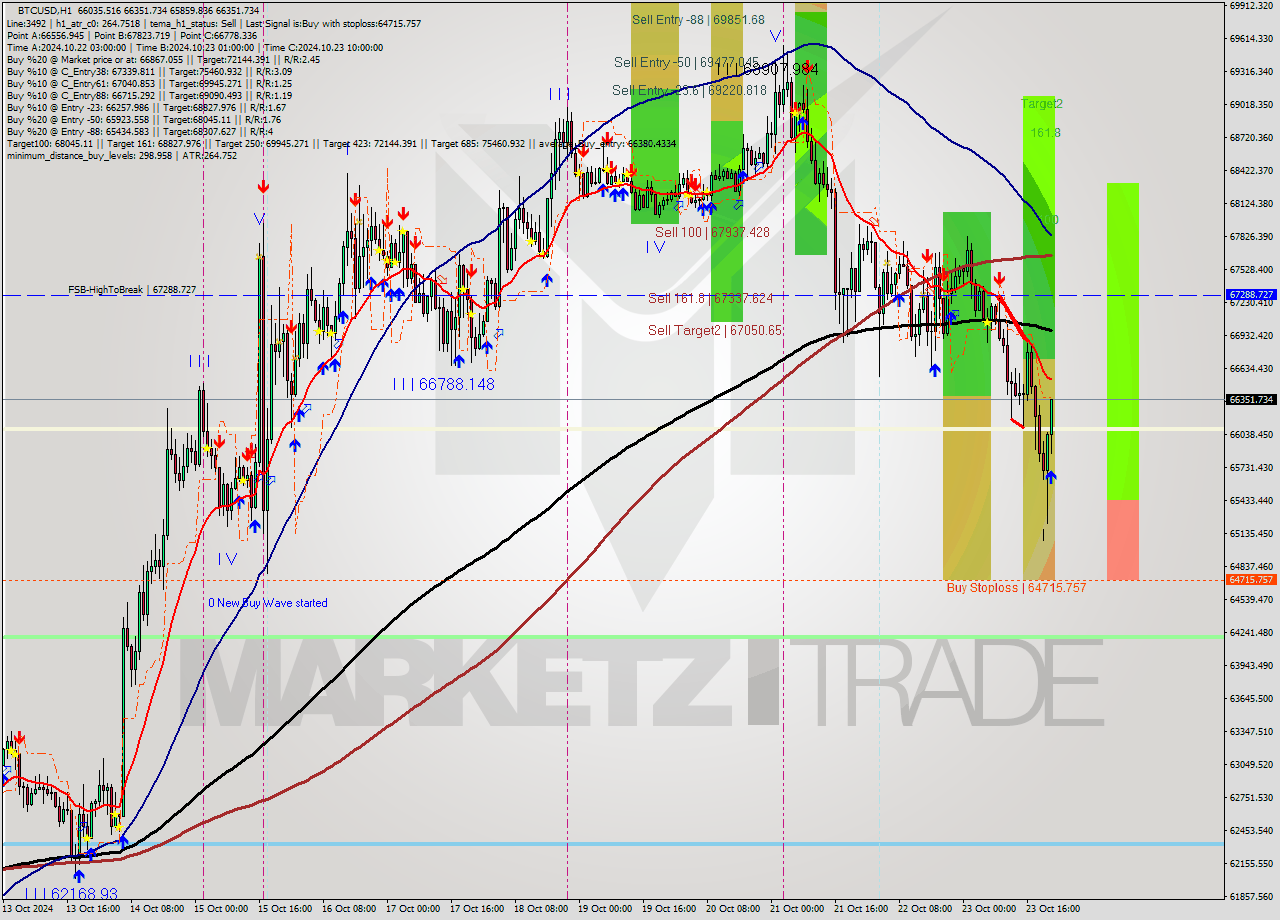
Task: Select the 'Sell Entry -88 | 69851.68' label
Action: coord(698,19)
